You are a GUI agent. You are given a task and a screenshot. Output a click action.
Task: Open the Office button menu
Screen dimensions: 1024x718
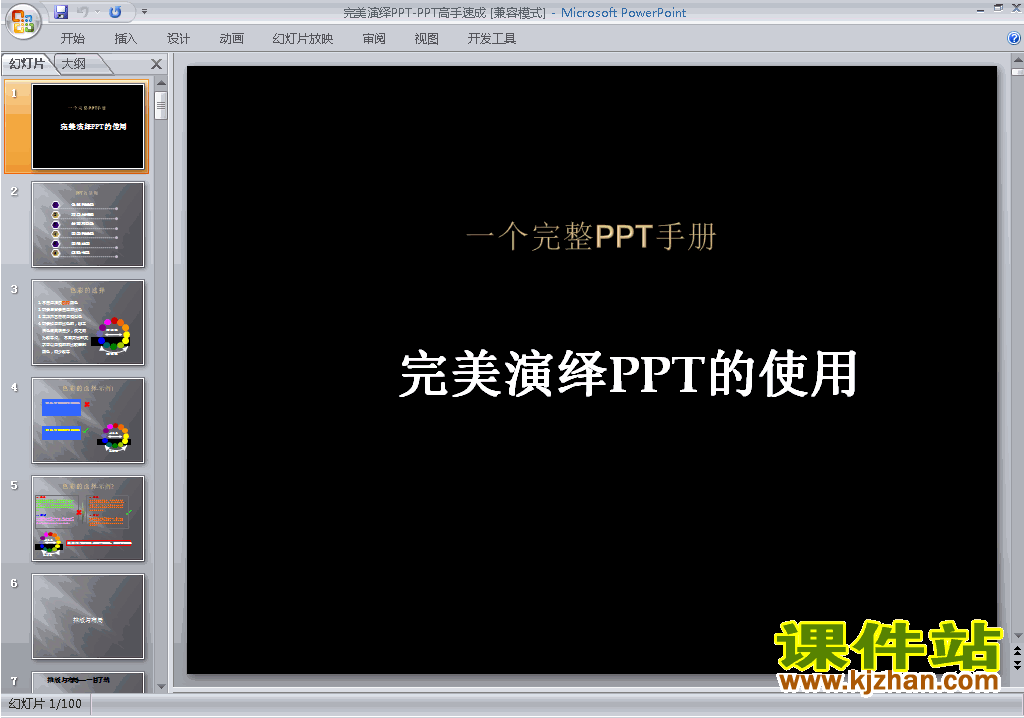pyautogui.click(x=23, y=21)
